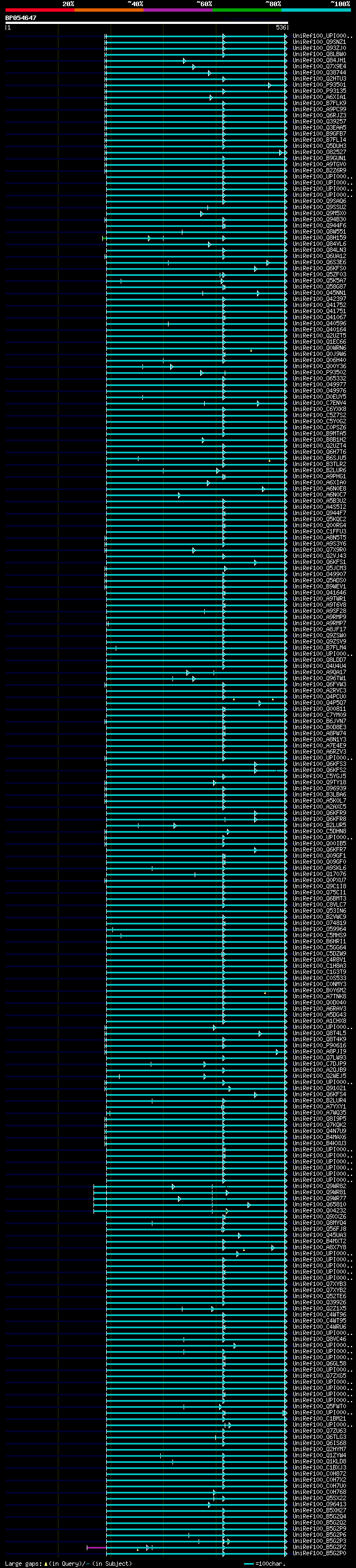Image resolution: width=356 pixels, height=1568 pixels.
Task: Select the UniRef100_A7TNK8 label
Action: tap(319, 996)
